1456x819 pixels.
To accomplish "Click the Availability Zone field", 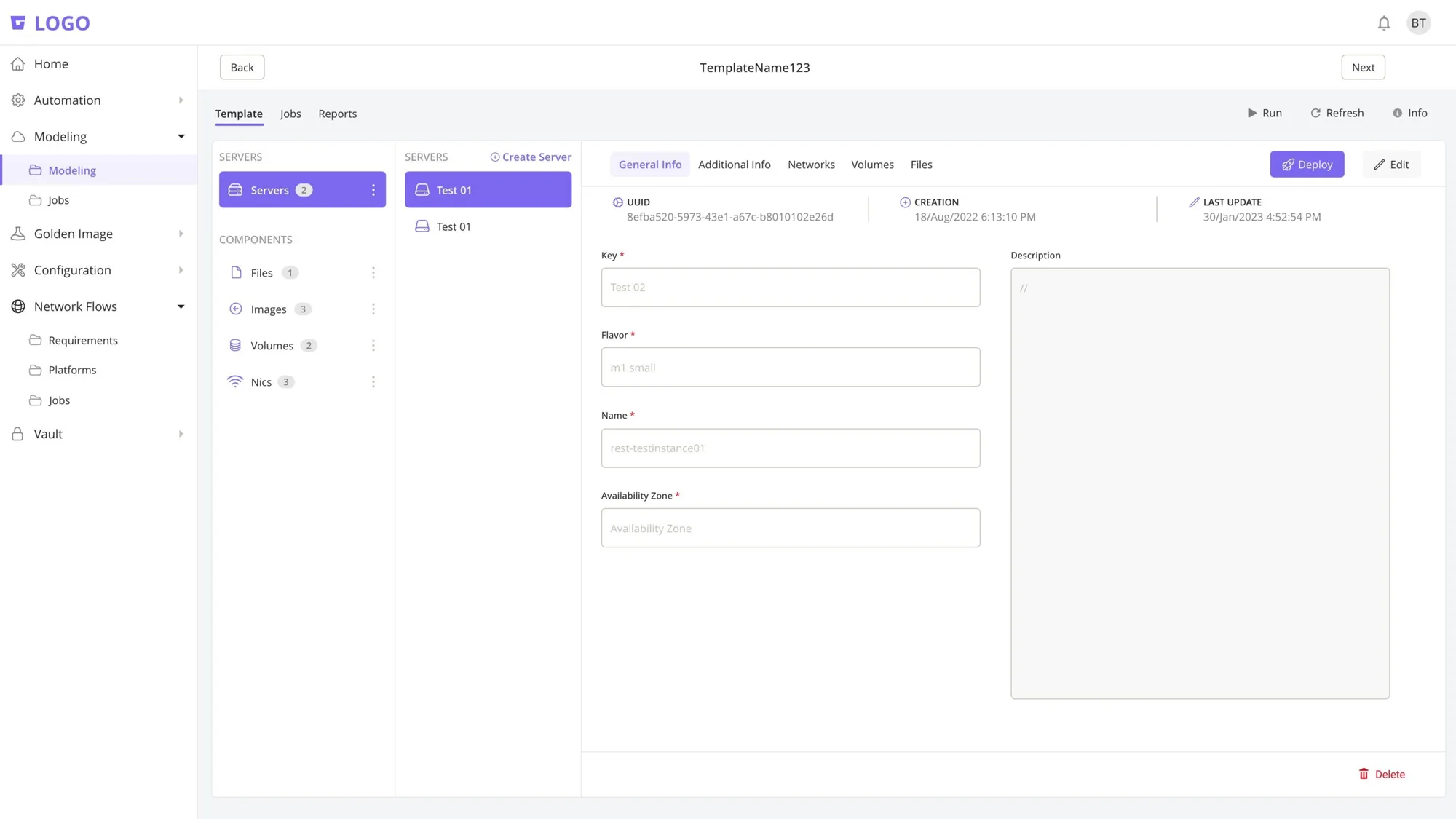I will [791, 528].
